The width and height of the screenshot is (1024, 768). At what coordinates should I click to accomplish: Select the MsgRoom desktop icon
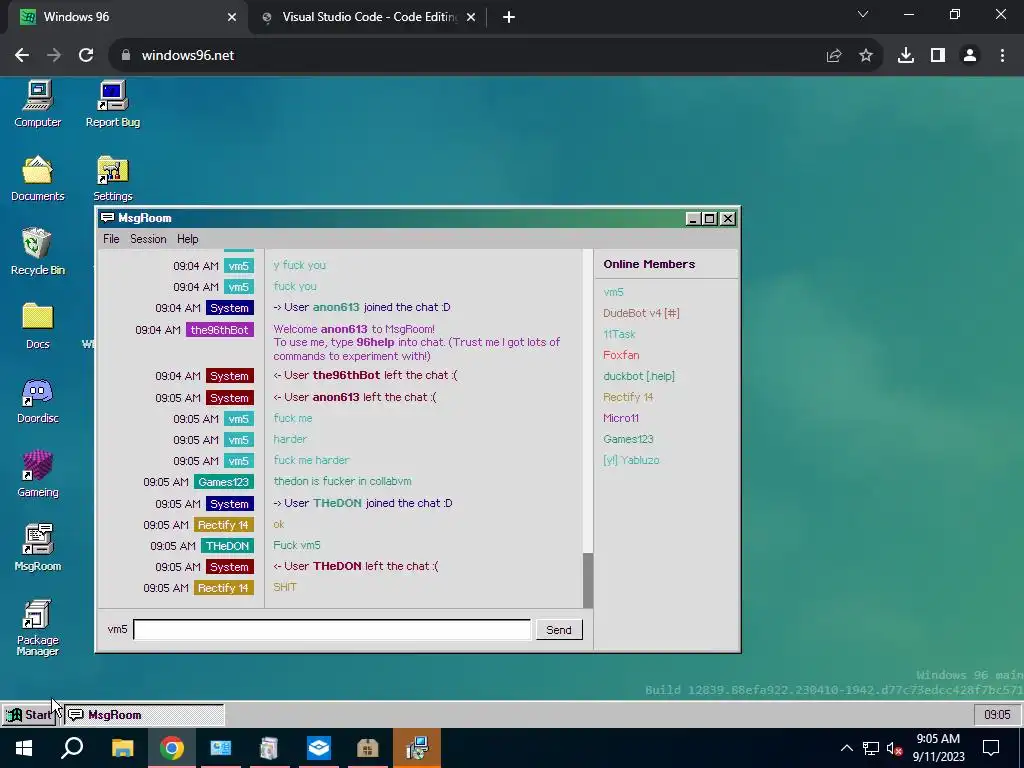(38, 547)
